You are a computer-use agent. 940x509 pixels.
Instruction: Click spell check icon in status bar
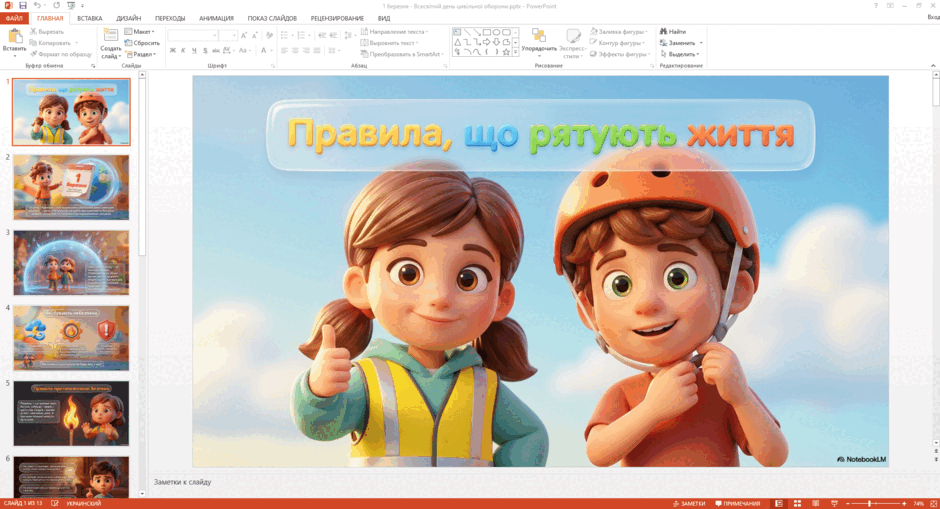point(55,504)
